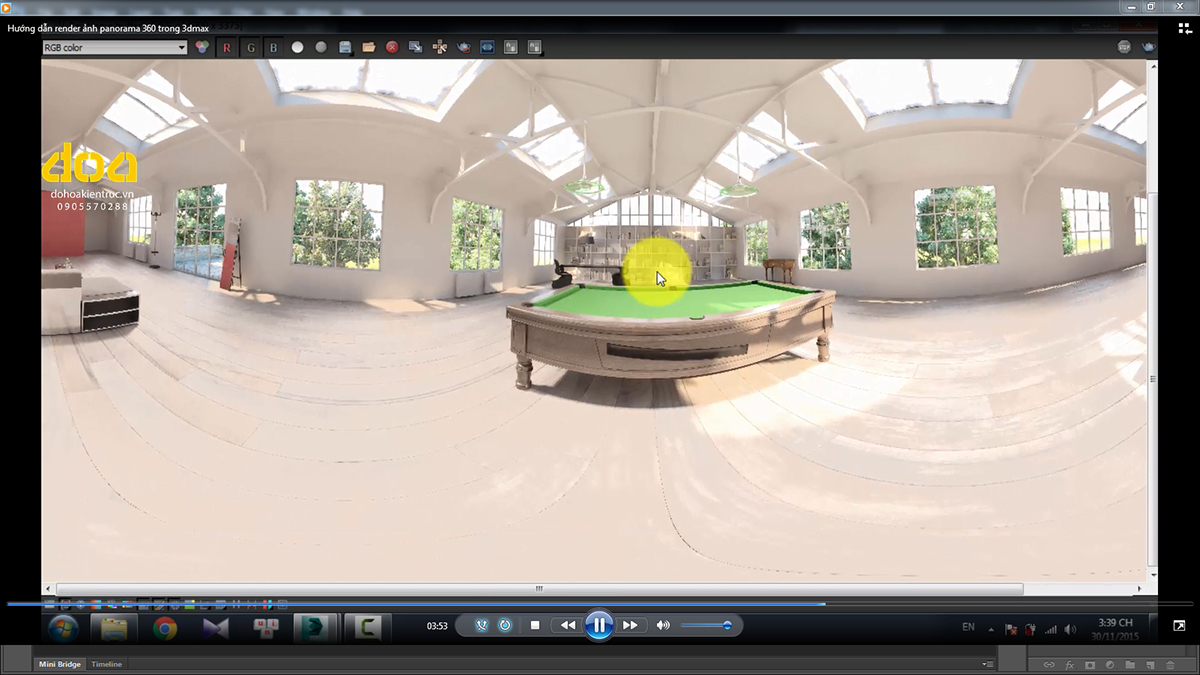Pause the video playback

click(x=598, y=624)
